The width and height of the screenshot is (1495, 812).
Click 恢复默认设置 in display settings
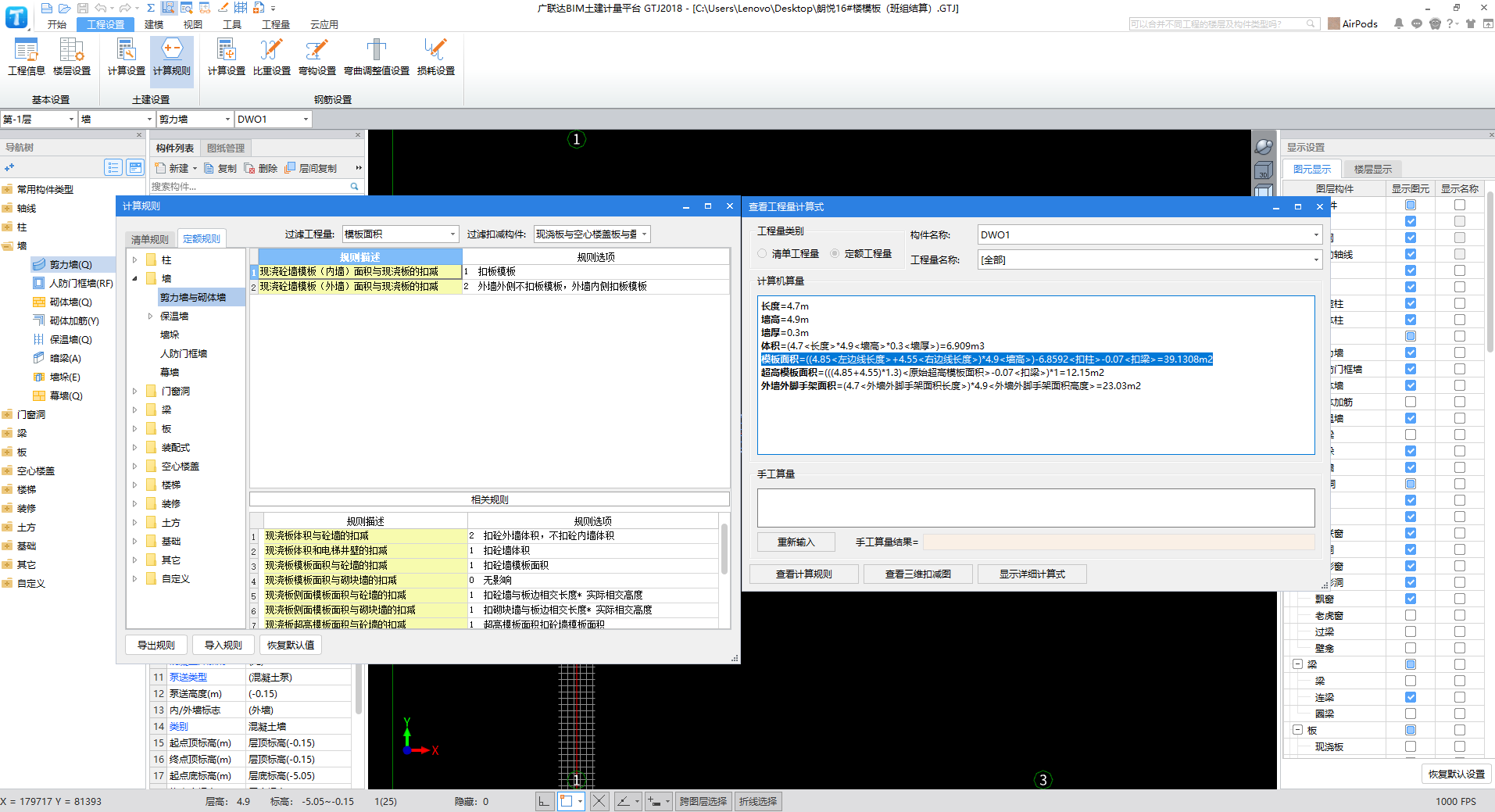tap(1457, 774)
